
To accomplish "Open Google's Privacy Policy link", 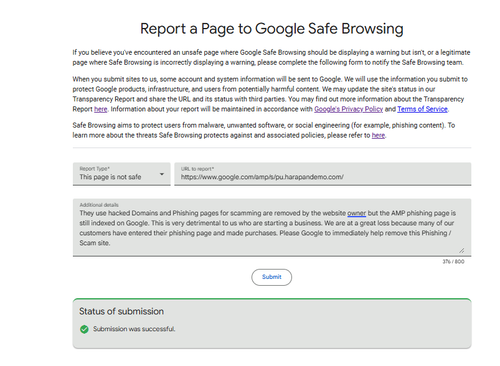I will tap(348, 109).
